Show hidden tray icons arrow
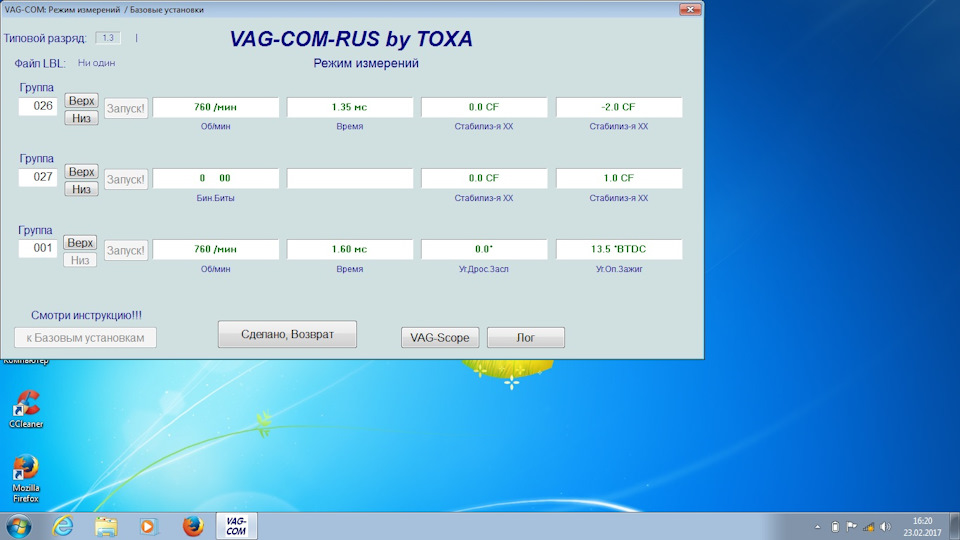Viewport: 960px width, 540px height. click(x=817, y=527)
